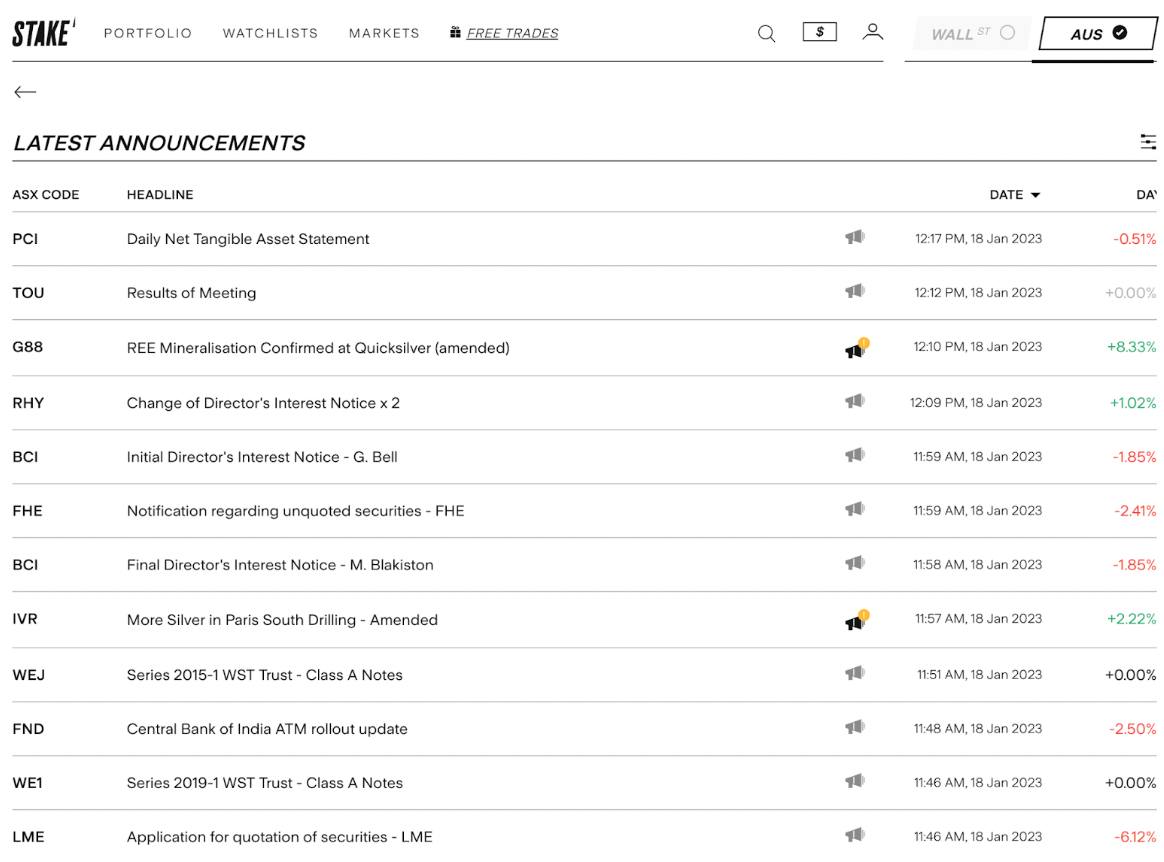Open the Markets menu

(x=384, y=33)
